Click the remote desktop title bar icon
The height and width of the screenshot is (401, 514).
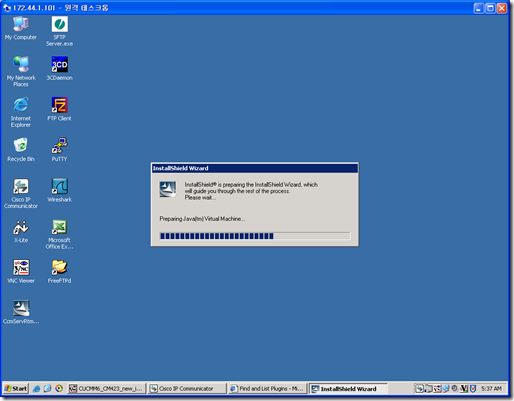(x=7, y=8)
